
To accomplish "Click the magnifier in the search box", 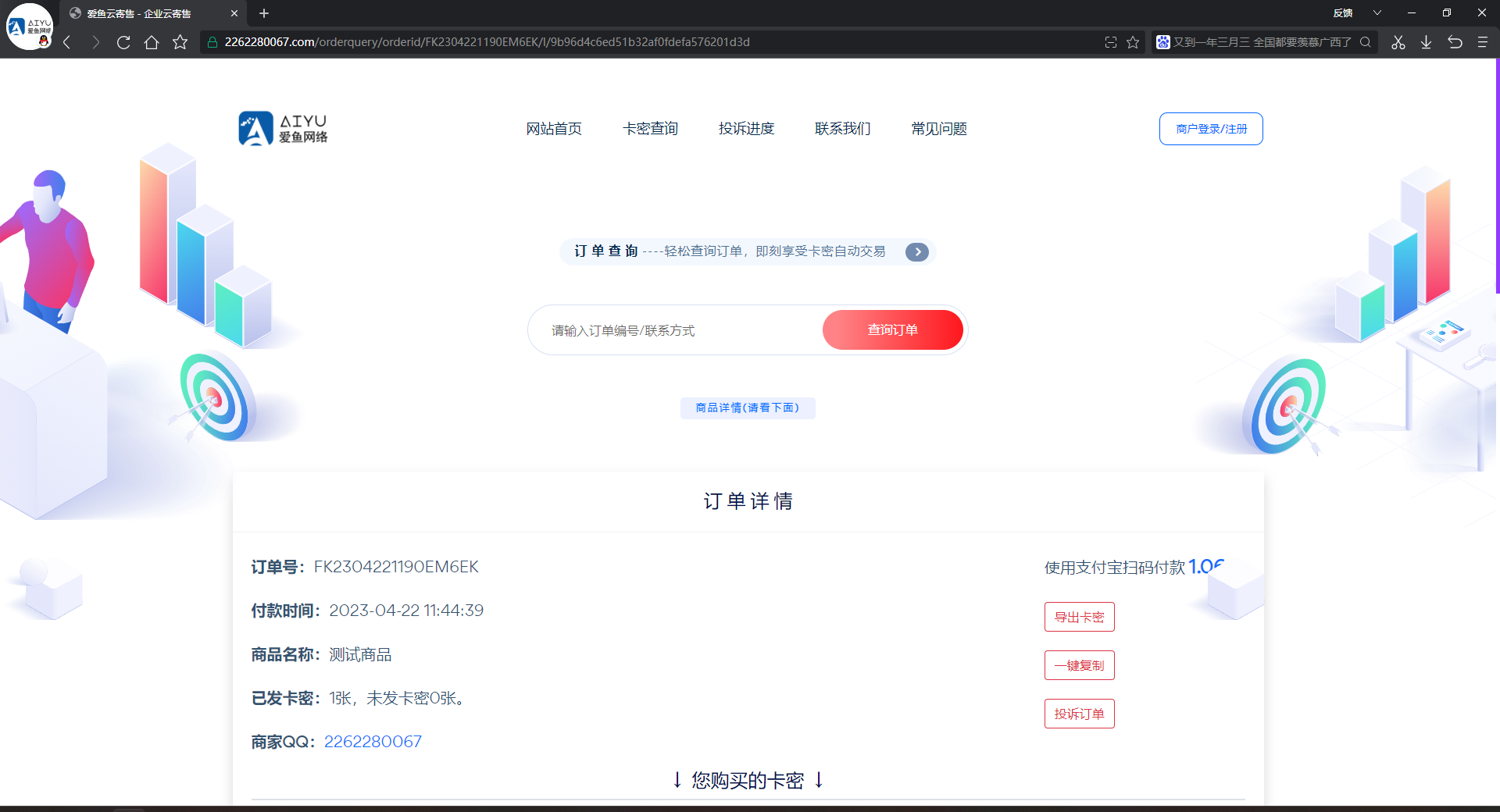I will 1366,42.
